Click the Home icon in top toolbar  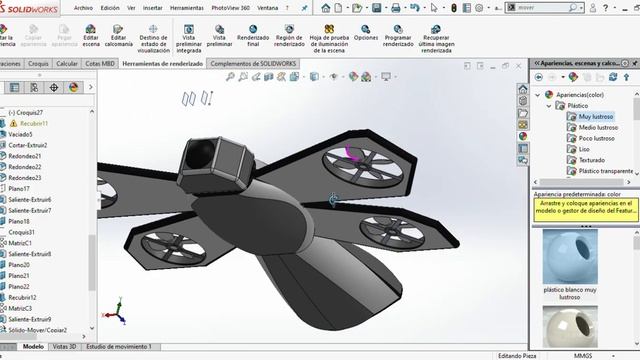(325, 8)
